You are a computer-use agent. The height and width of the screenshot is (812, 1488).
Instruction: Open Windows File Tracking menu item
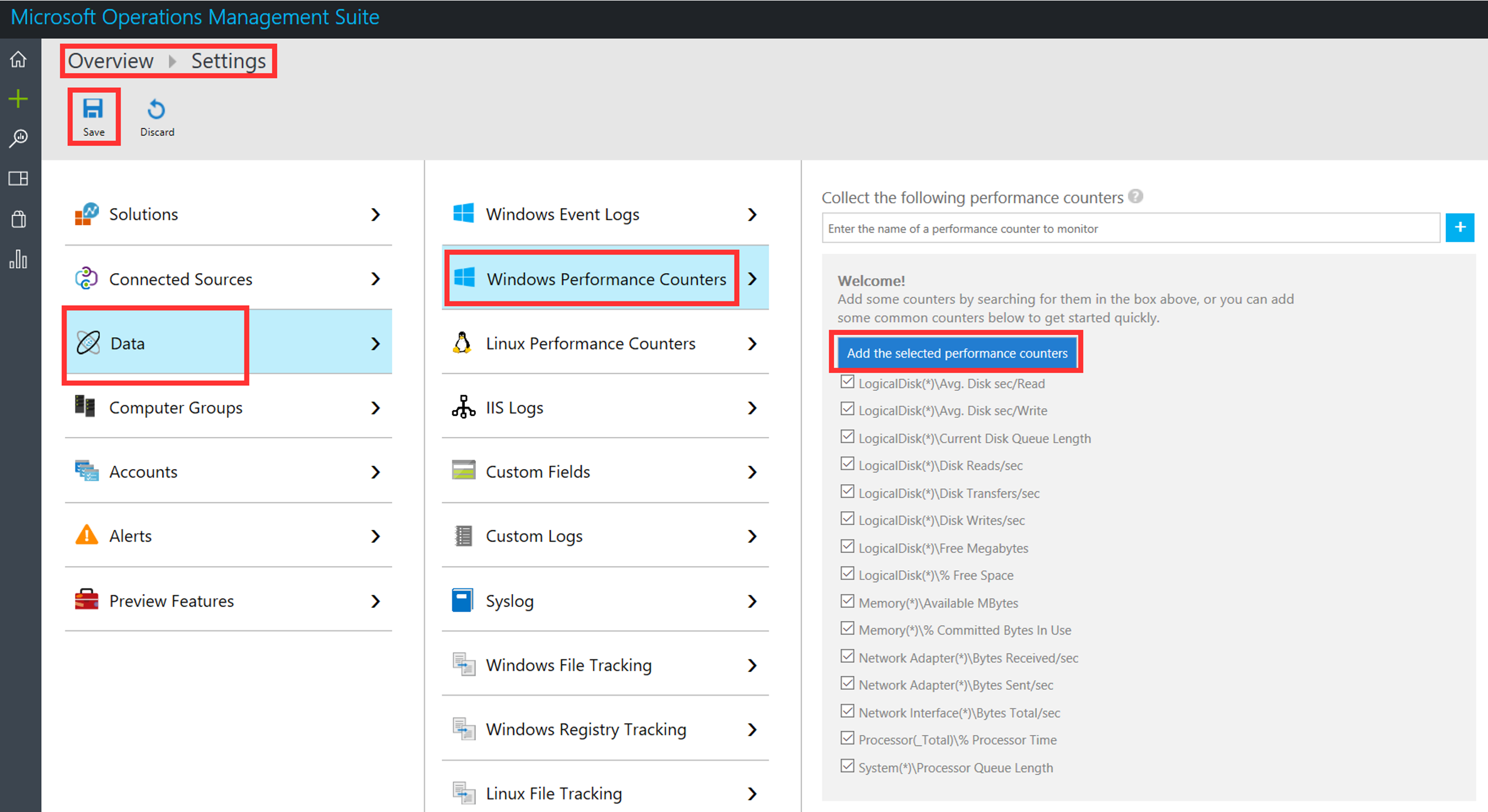pyautogui.click(x=605, y=664)
